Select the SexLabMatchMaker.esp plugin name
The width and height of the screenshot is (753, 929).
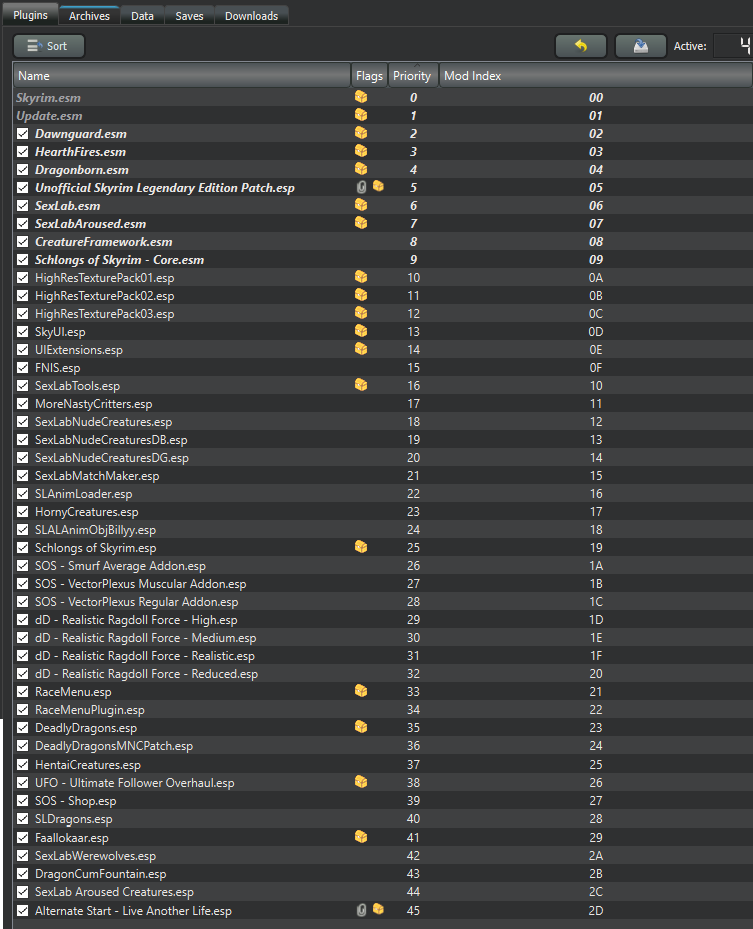(x=97, y=476)
